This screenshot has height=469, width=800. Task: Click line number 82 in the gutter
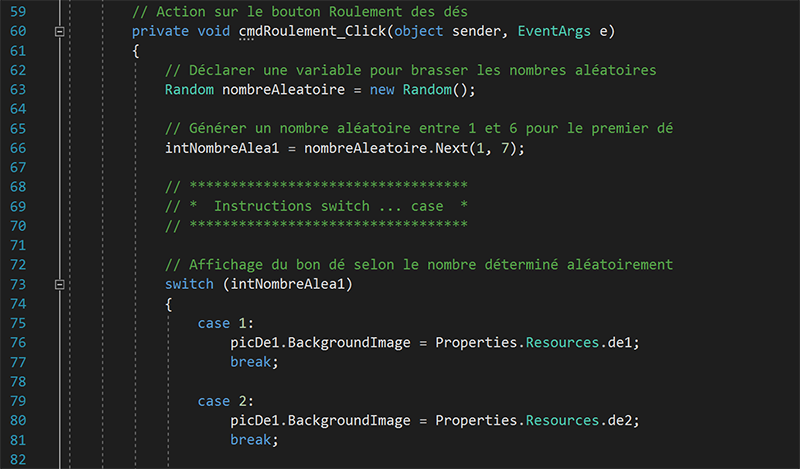pyautogui.click(x=18, y=459)
